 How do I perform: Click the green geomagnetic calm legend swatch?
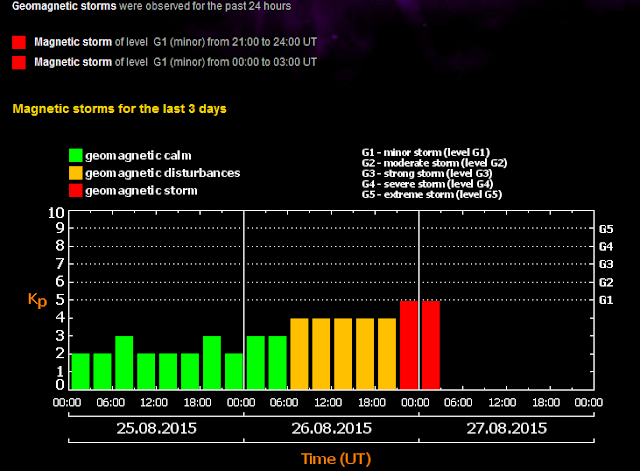[x=76, y=156]
